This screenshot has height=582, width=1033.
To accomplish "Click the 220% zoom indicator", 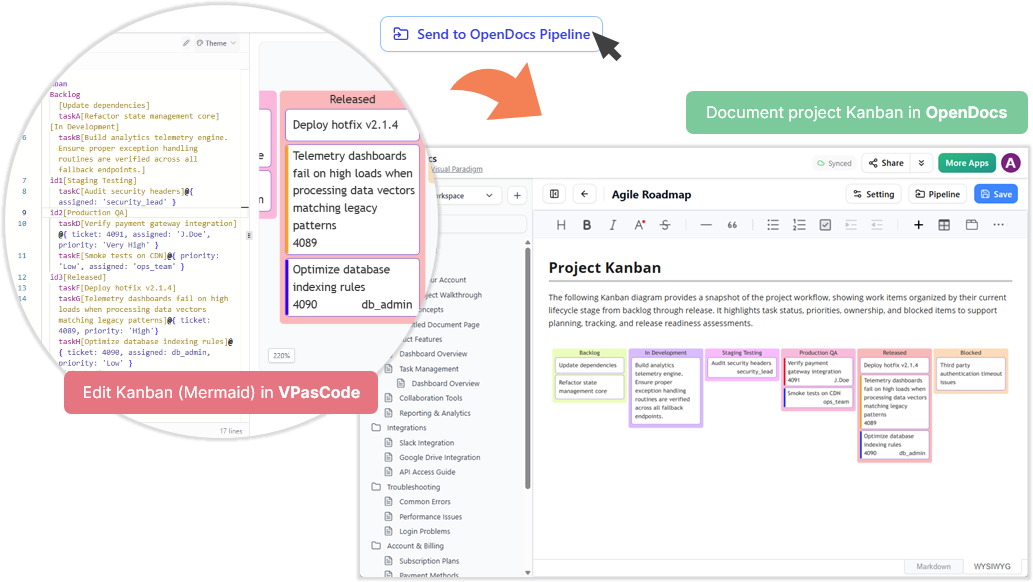I will pos(281,355).
